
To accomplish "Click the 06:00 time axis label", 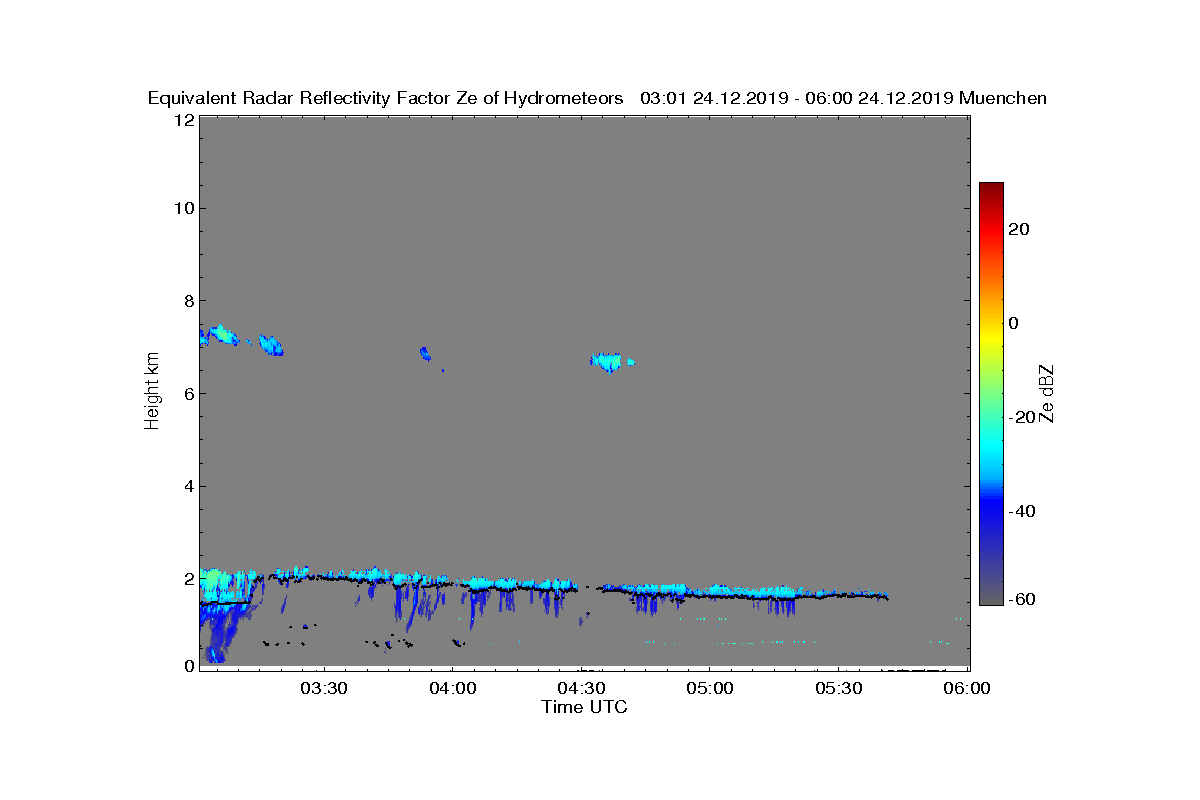I will pos(967,689).
